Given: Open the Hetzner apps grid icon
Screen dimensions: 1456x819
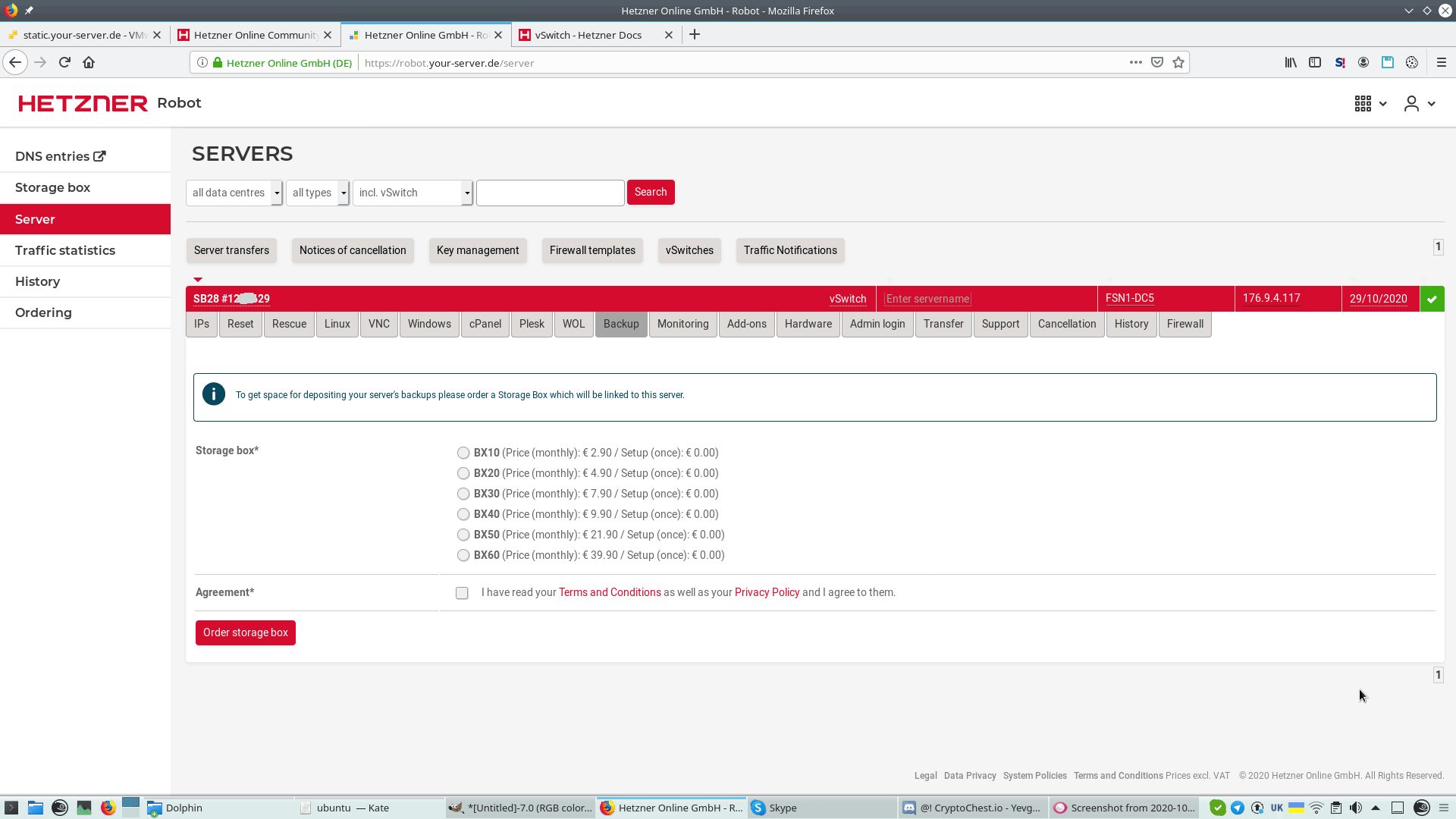Looking at the screenshot, I should click(1363, 104).
